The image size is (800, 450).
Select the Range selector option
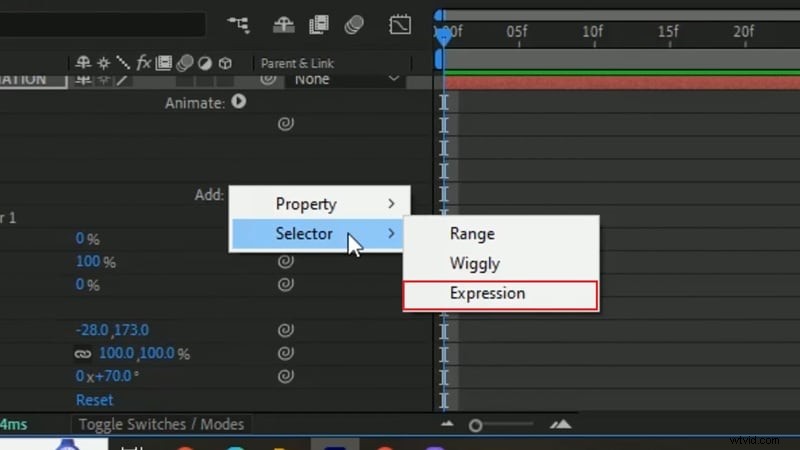pos(501,234)
